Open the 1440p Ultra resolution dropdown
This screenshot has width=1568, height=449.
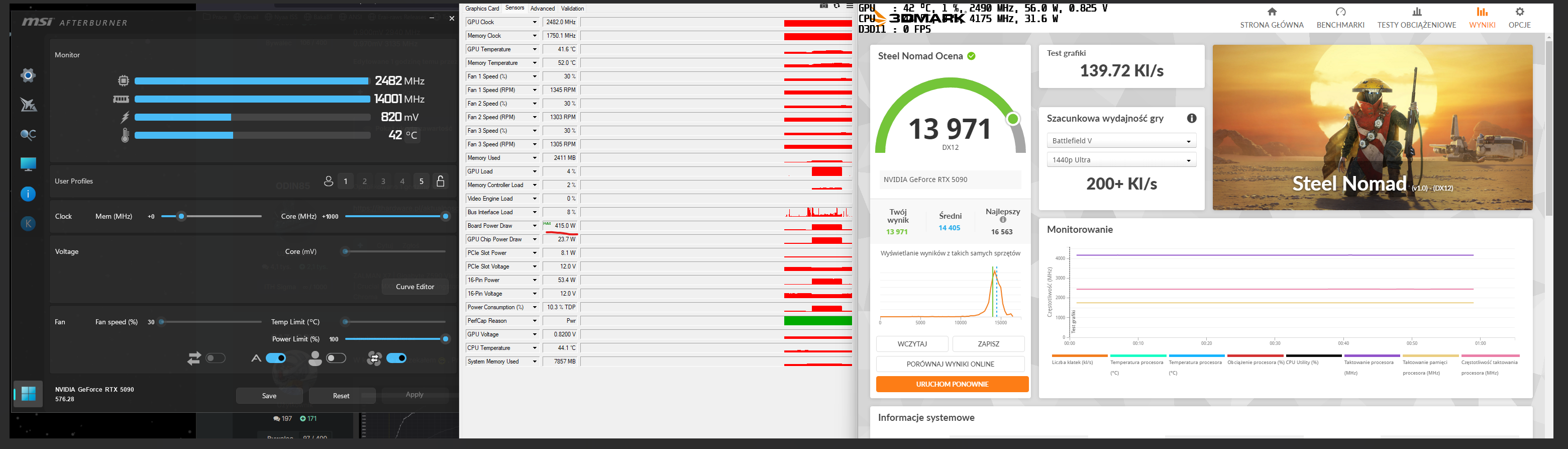(1121, 159)
